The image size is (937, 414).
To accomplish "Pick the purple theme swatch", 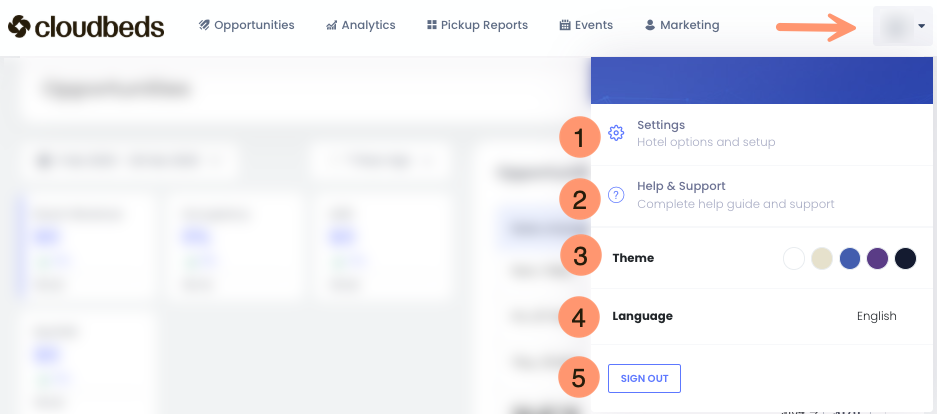I will coord(877,258).
